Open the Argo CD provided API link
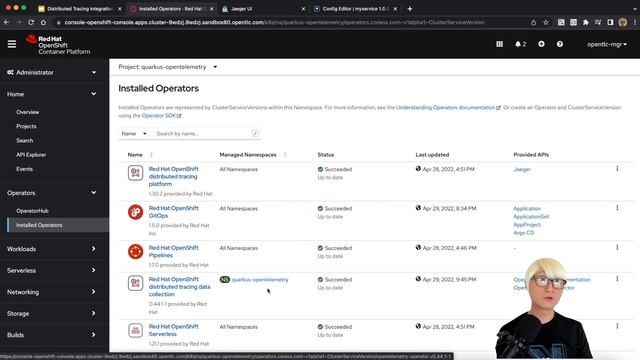 pos(524,233)
